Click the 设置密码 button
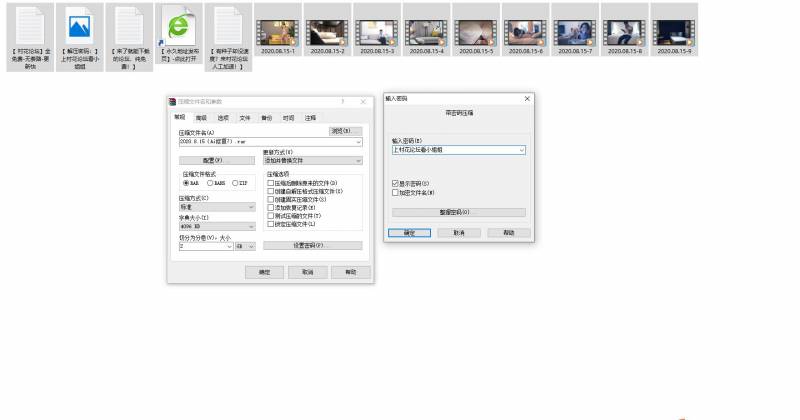 point(312,245)
